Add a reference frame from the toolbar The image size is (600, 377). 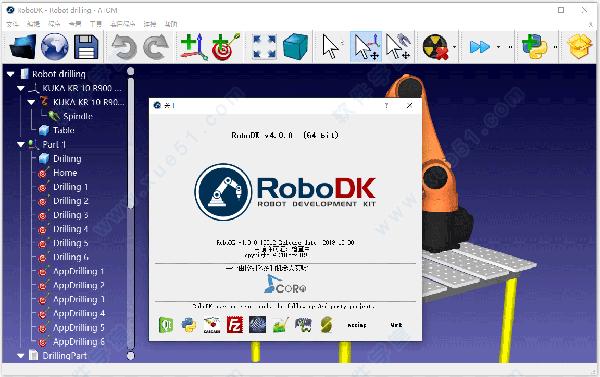click(194, 47)
